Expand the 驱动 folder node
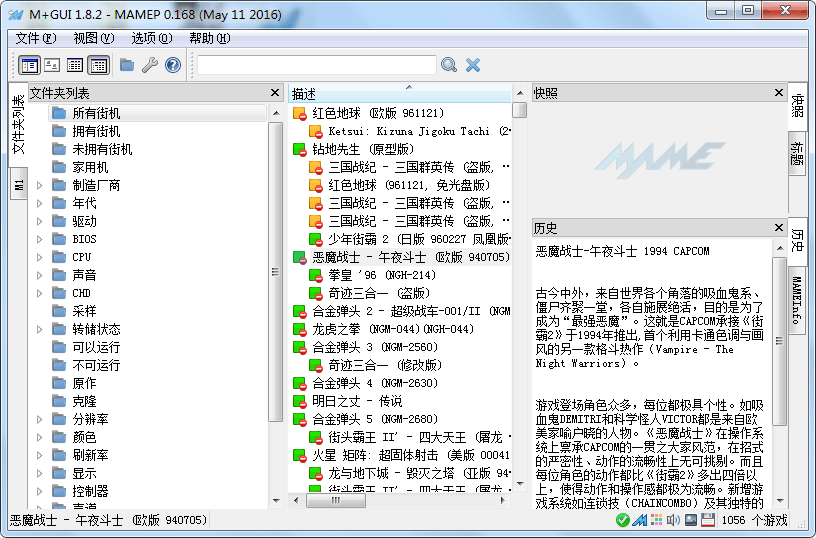This screenshot has width=816, height=538. pyautogui.click(x=40, y=221)
